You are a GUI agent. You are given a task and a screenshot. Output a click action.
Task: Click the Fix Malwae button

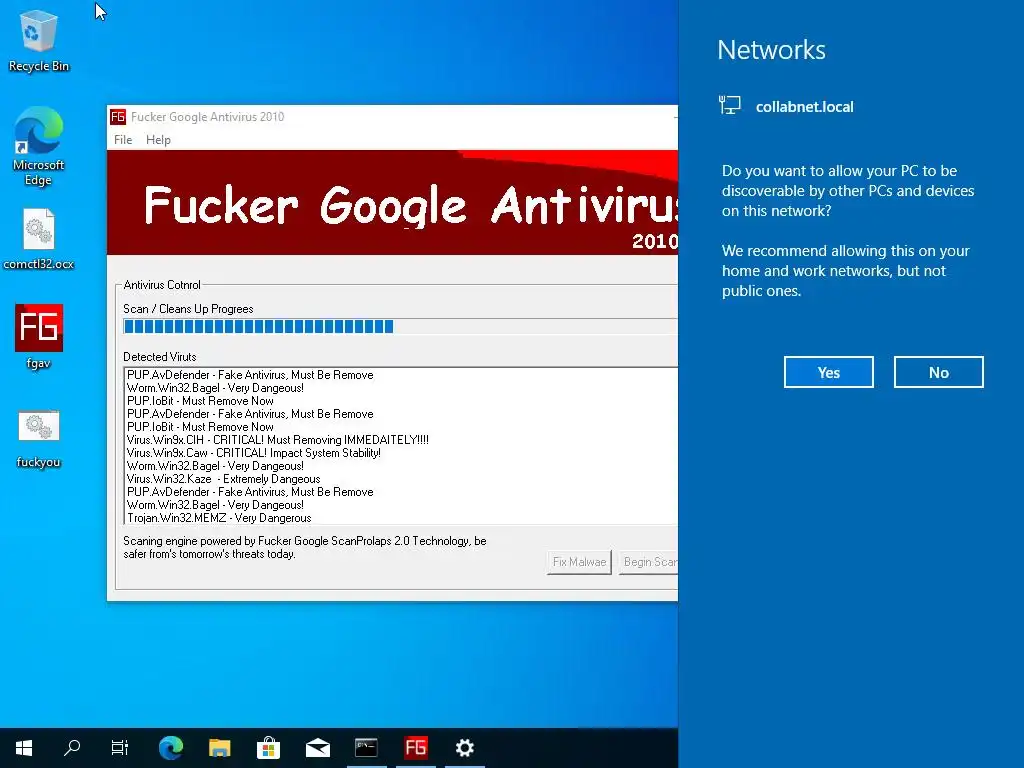(x=579, y=562)
